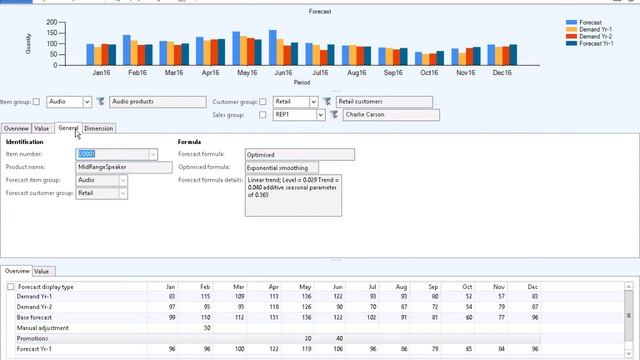The height and width of the screenshot is (360, 640).
Task: Click the Retail customers description field
Action: coord(384,102)
